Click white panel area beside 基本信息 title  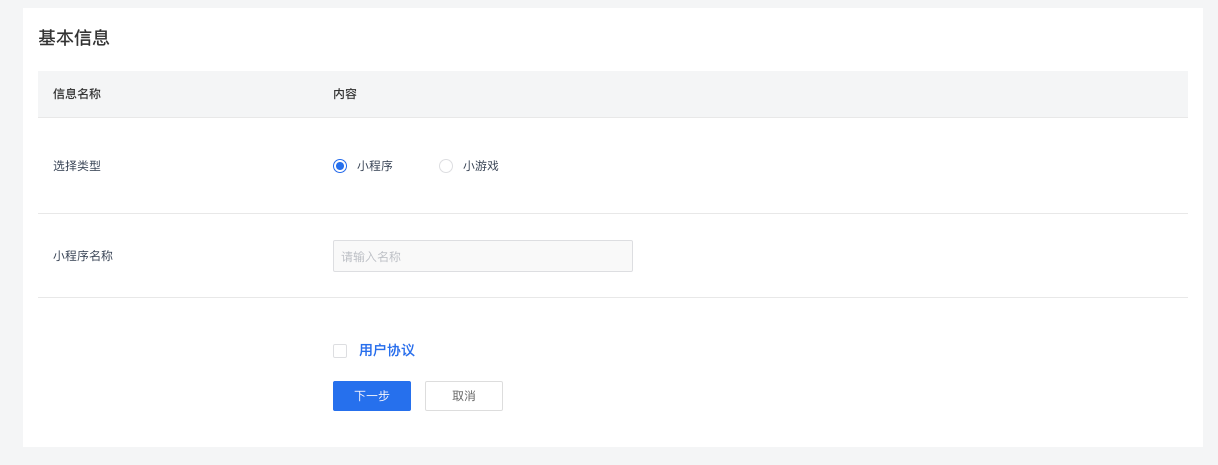(x=600, y=38)
